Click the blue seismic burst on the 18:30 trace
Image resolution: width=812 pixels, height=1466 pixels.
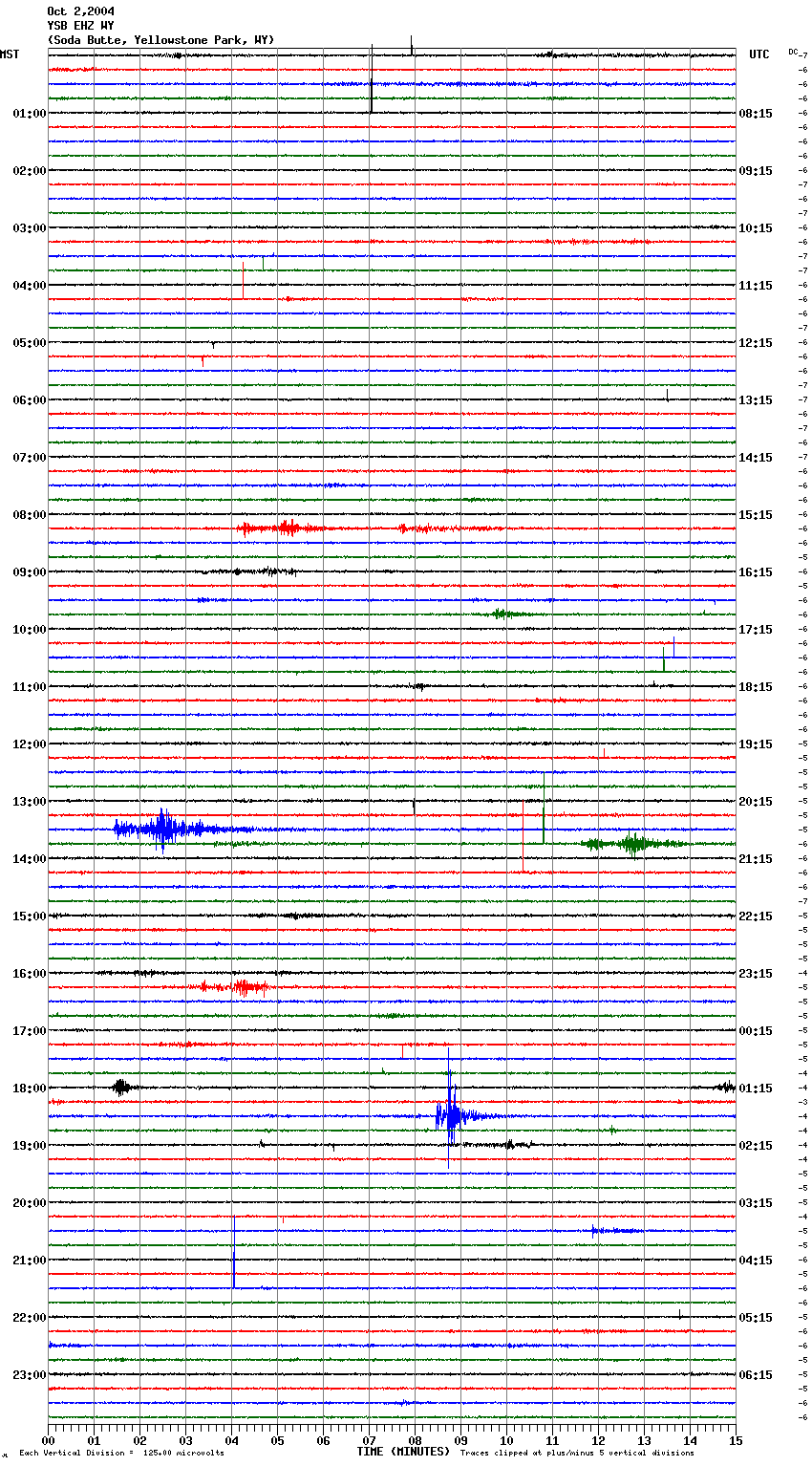click(454, 1115)
